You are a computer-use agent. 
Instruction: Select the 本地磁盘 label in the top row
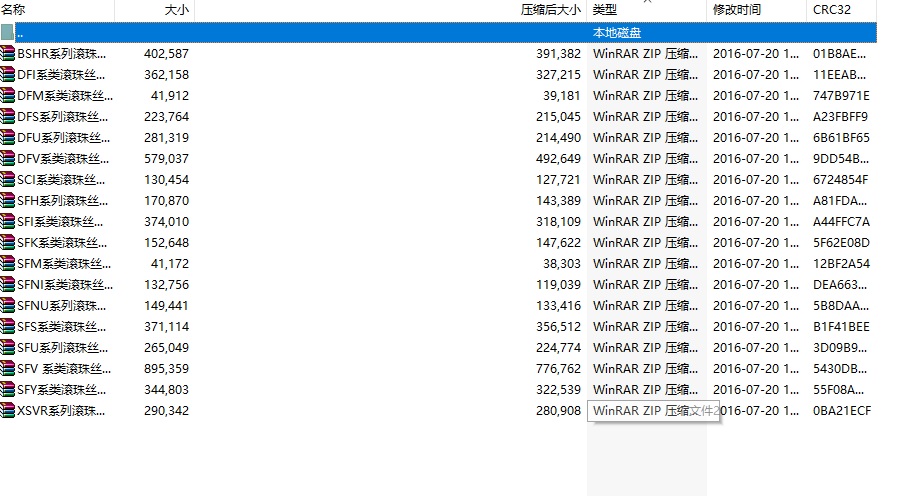(x=617, y=33)
